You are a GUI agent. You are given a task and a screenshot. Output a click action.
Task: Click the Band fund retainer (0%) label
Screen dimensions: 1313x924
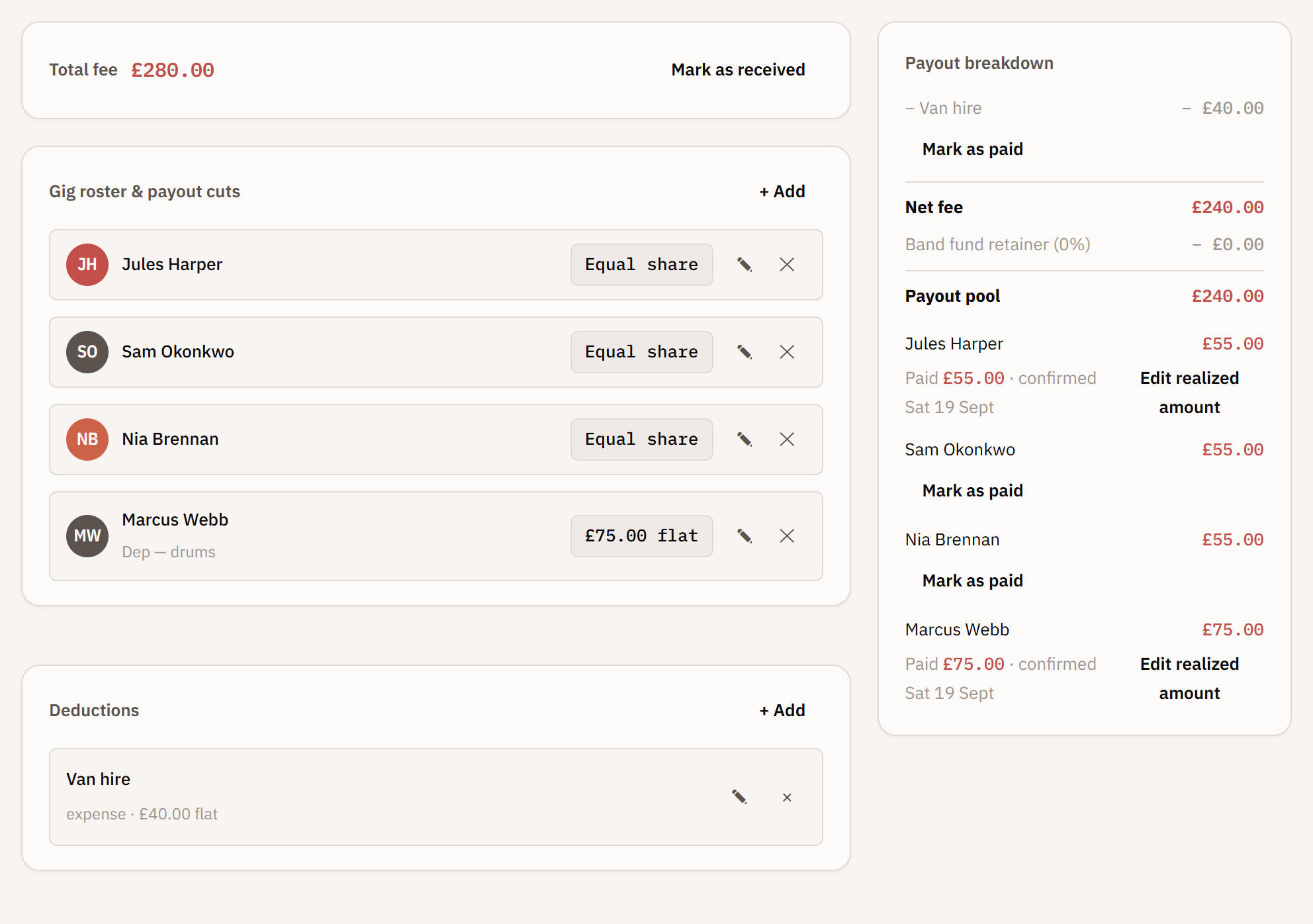click(x=997, y=245)
